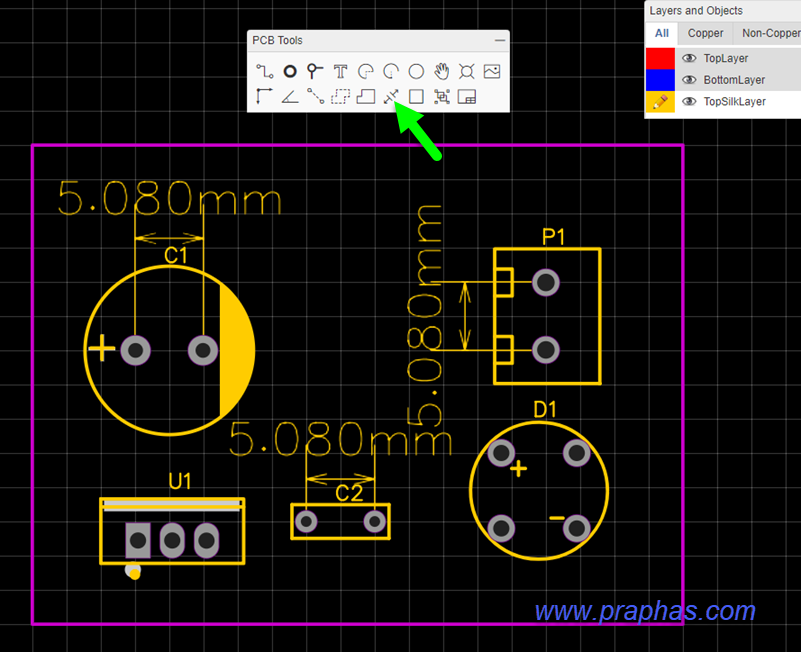801x652 pixels.
Task: Minimize the PCB Tools panel
Action: 500,40
